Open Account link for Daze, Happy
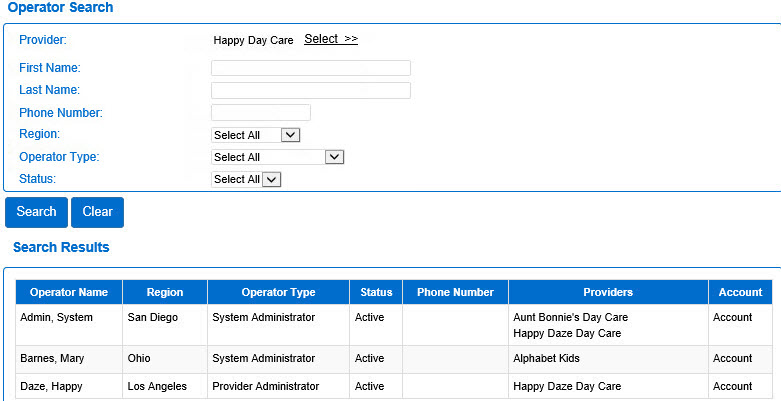This screenshot has width=781, height=401. point(732,386)
